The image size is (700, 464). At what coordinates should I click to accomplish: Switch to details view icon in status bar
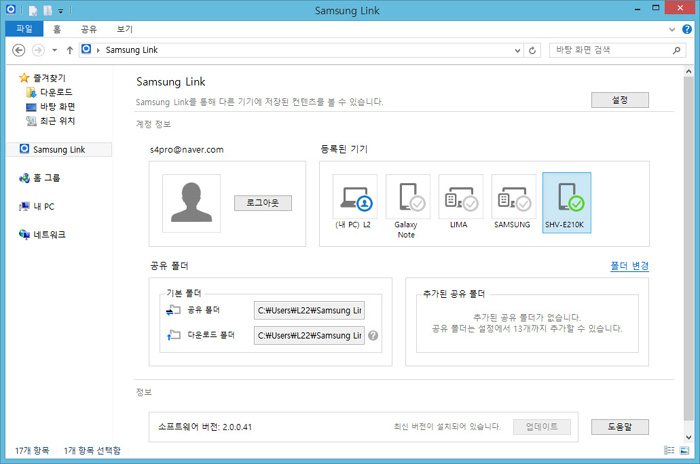(669, 450)
